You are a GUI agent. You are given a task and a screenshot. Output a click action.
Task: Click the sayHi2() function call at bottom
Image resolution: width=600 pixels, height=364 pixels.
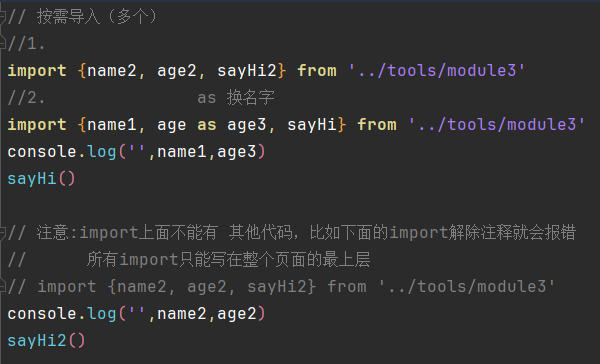[x=46, y=341]
